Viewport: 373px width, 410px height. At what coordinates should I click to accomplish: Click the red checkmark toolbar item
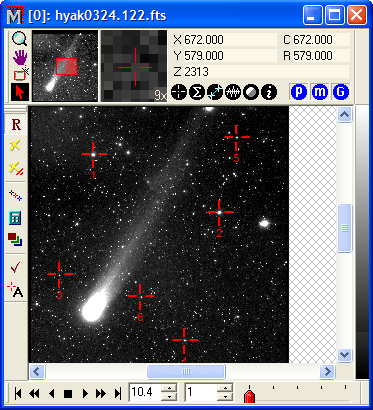click(x=15, y=267)
